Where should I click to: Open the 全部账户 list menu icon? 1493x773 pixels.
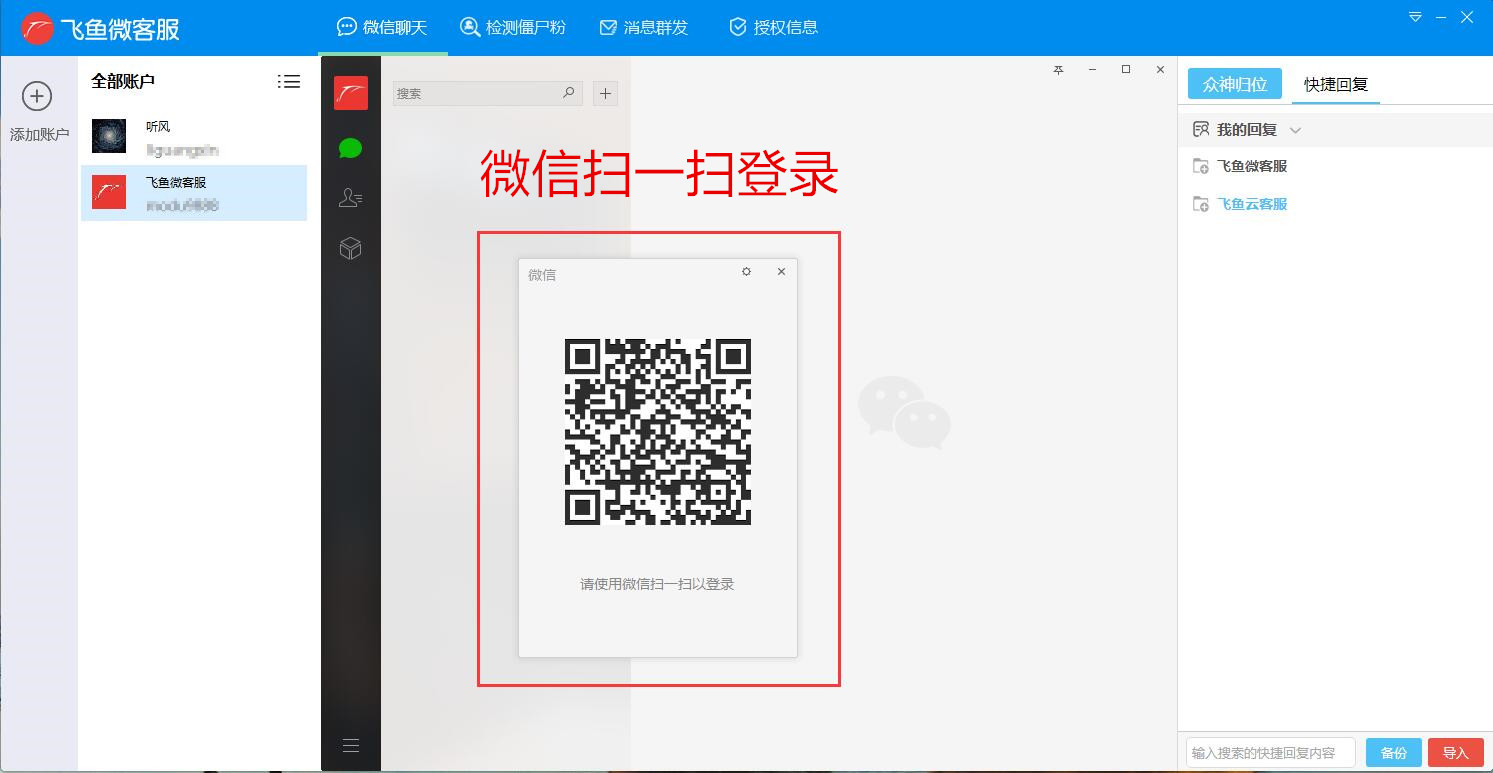(289, 82)
